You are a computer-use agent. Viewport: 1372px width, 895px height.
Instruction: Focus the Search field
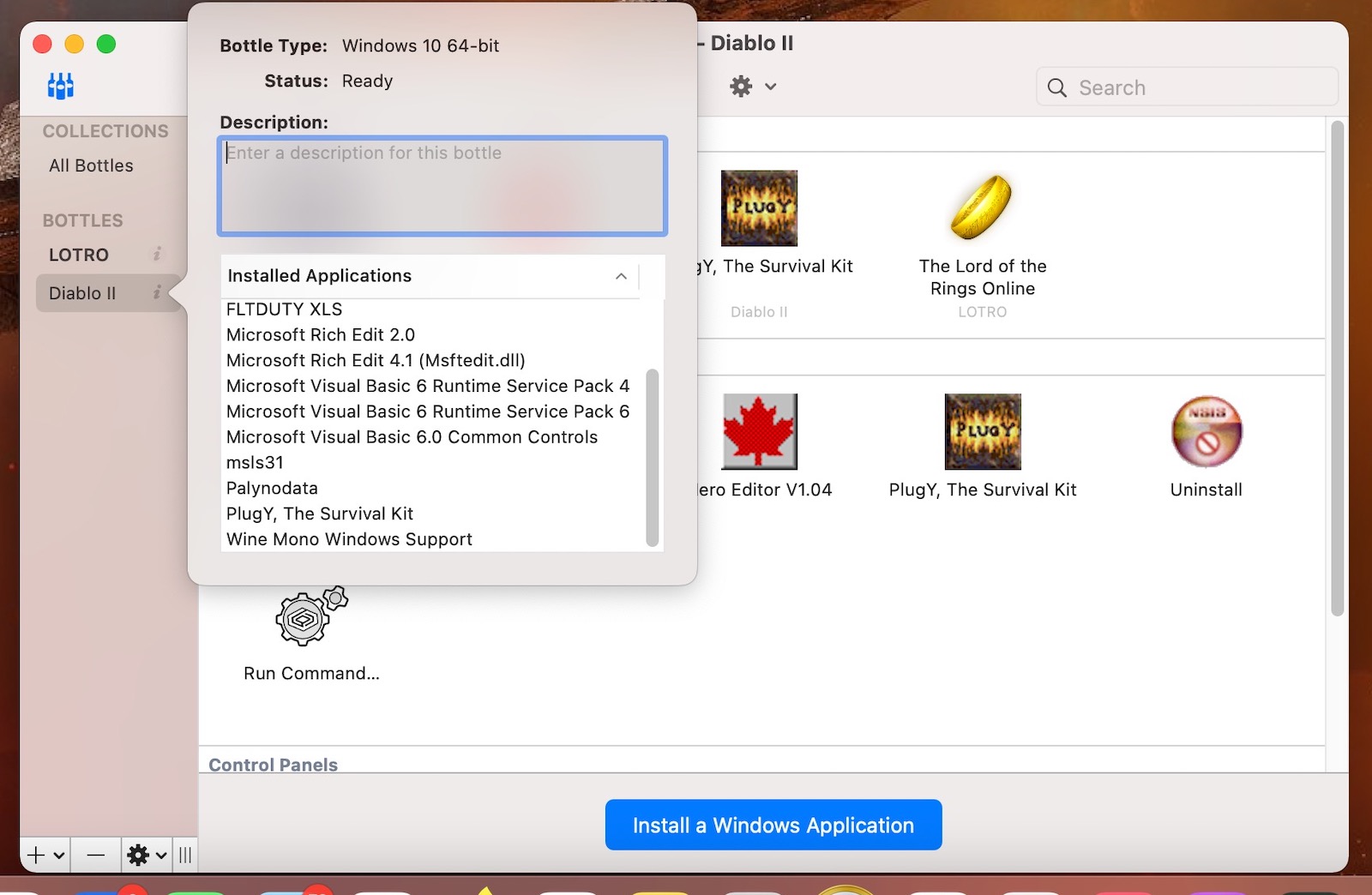tap(1188, 87)
